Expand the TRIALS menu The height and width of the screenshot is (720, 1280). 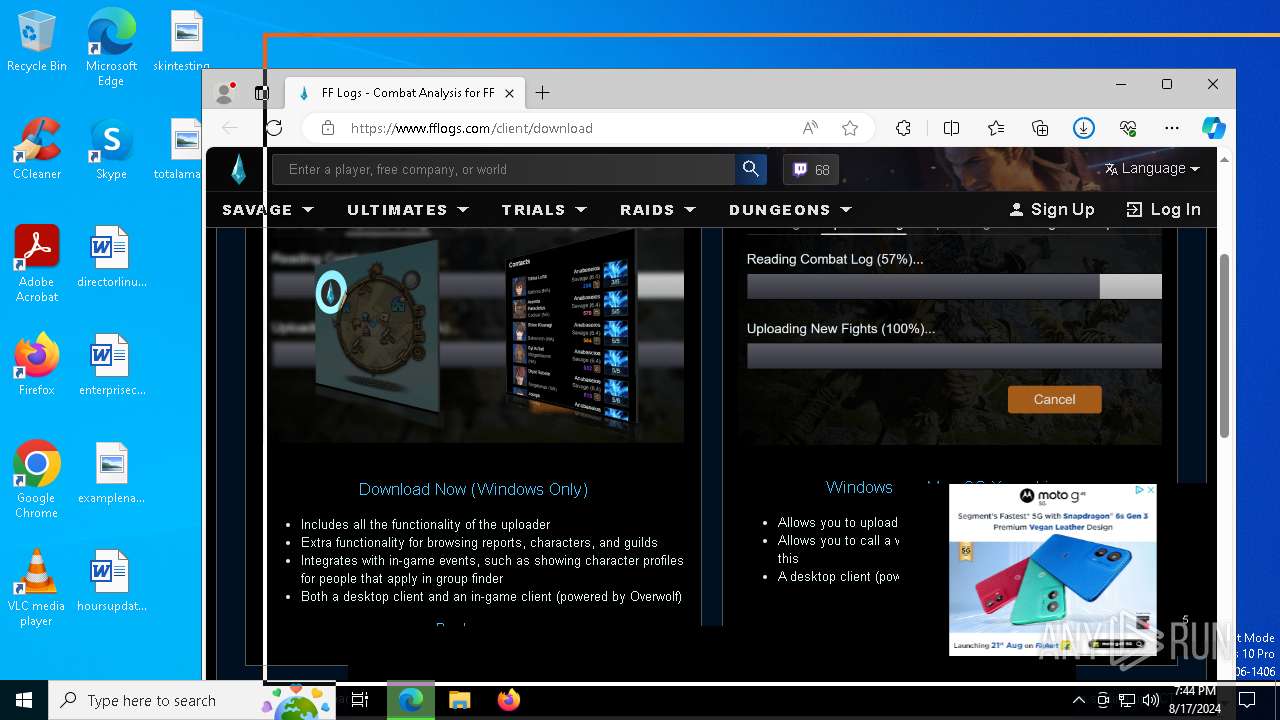544,210
